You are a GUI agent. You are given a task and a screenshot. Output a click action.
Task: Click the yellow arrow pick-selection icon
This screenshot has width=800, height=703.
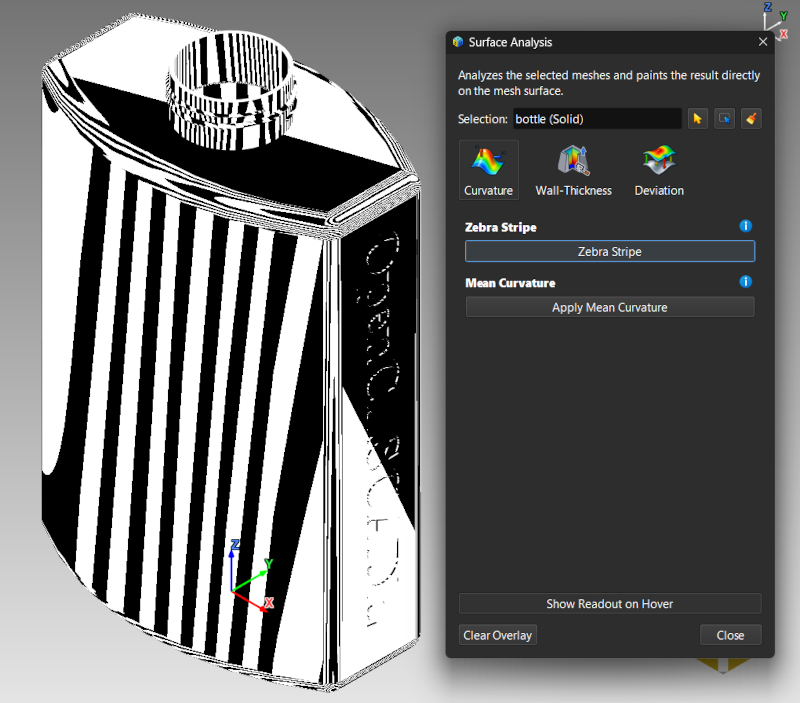pyautogui.click(x=697, y=119)
